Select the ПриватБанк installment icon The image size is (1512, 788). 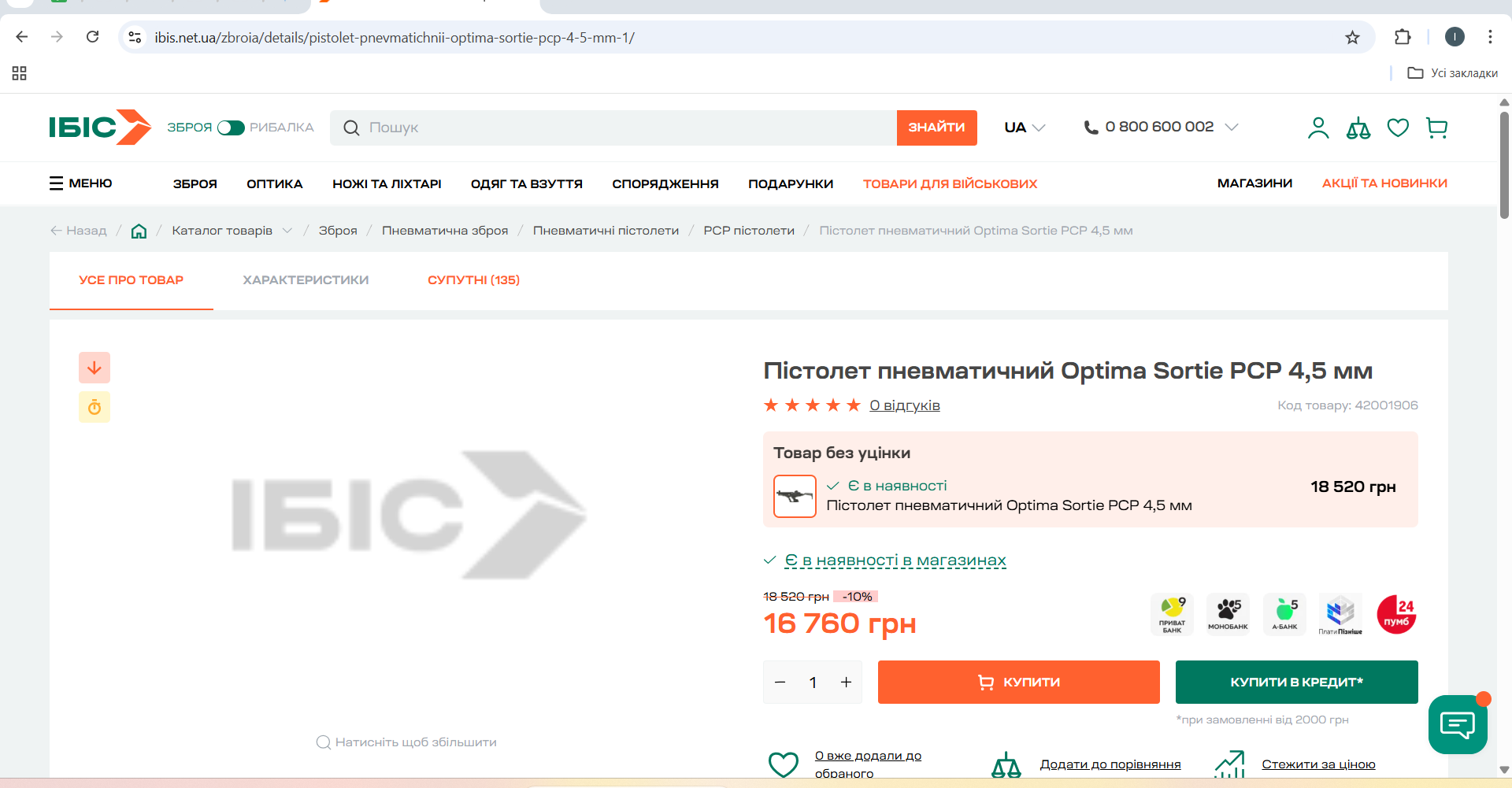[1172, 615]
